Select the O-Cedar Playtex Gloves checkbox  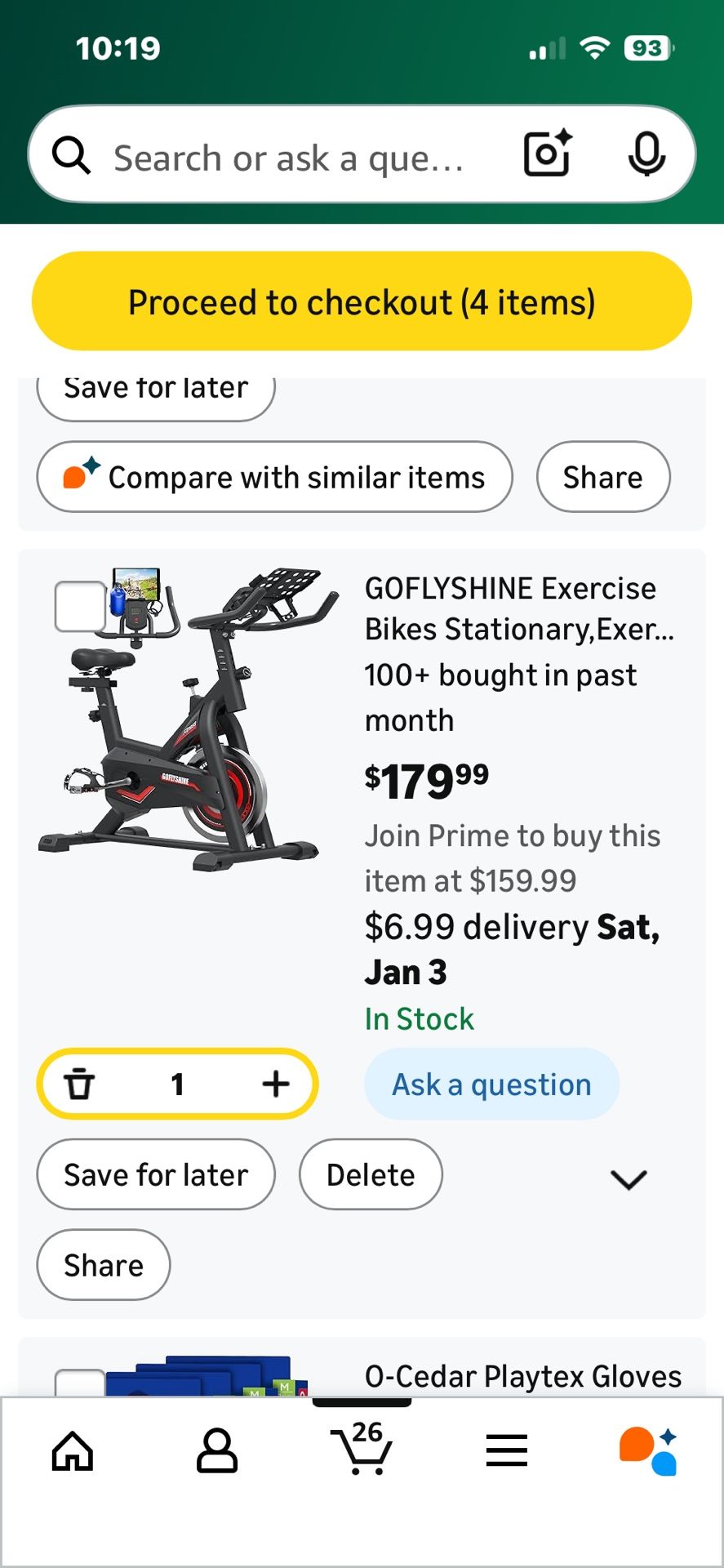pyautogui.click(x=79, y=1382)
